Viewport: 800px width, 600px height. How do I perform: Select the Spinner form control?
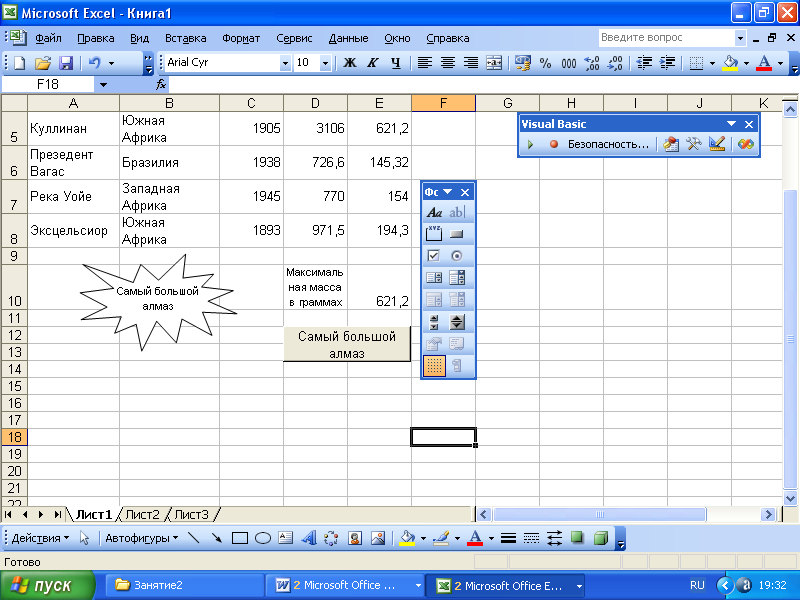(x=457, y=322)
